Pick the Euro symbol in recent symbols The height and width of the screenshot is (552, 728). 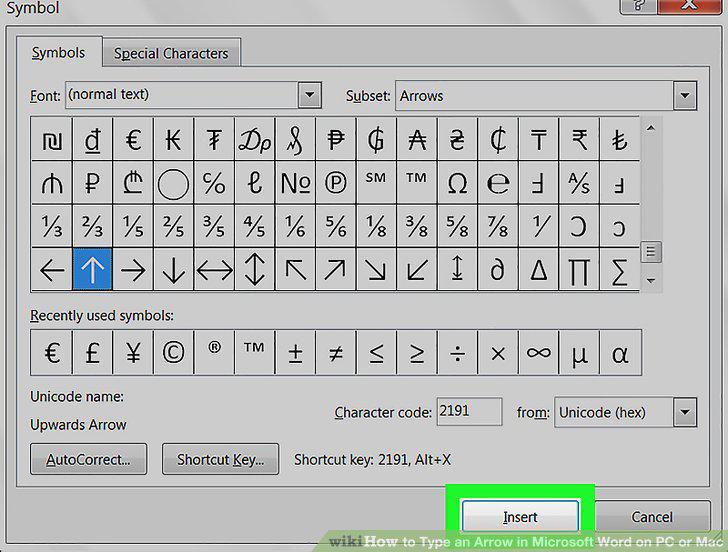coord(52,353)
